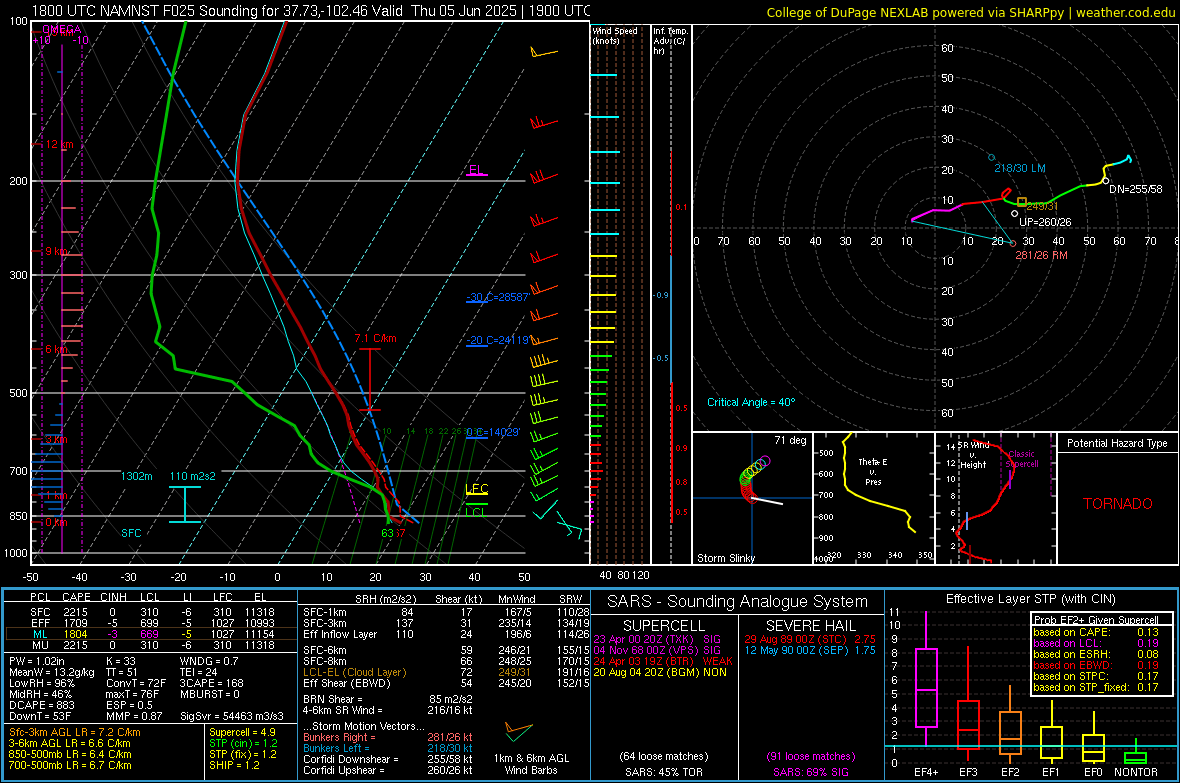Click the SARS: 45% TOR summary
Screen dimensions: 1180x783
pyautogui.click(x=664, y=772)
